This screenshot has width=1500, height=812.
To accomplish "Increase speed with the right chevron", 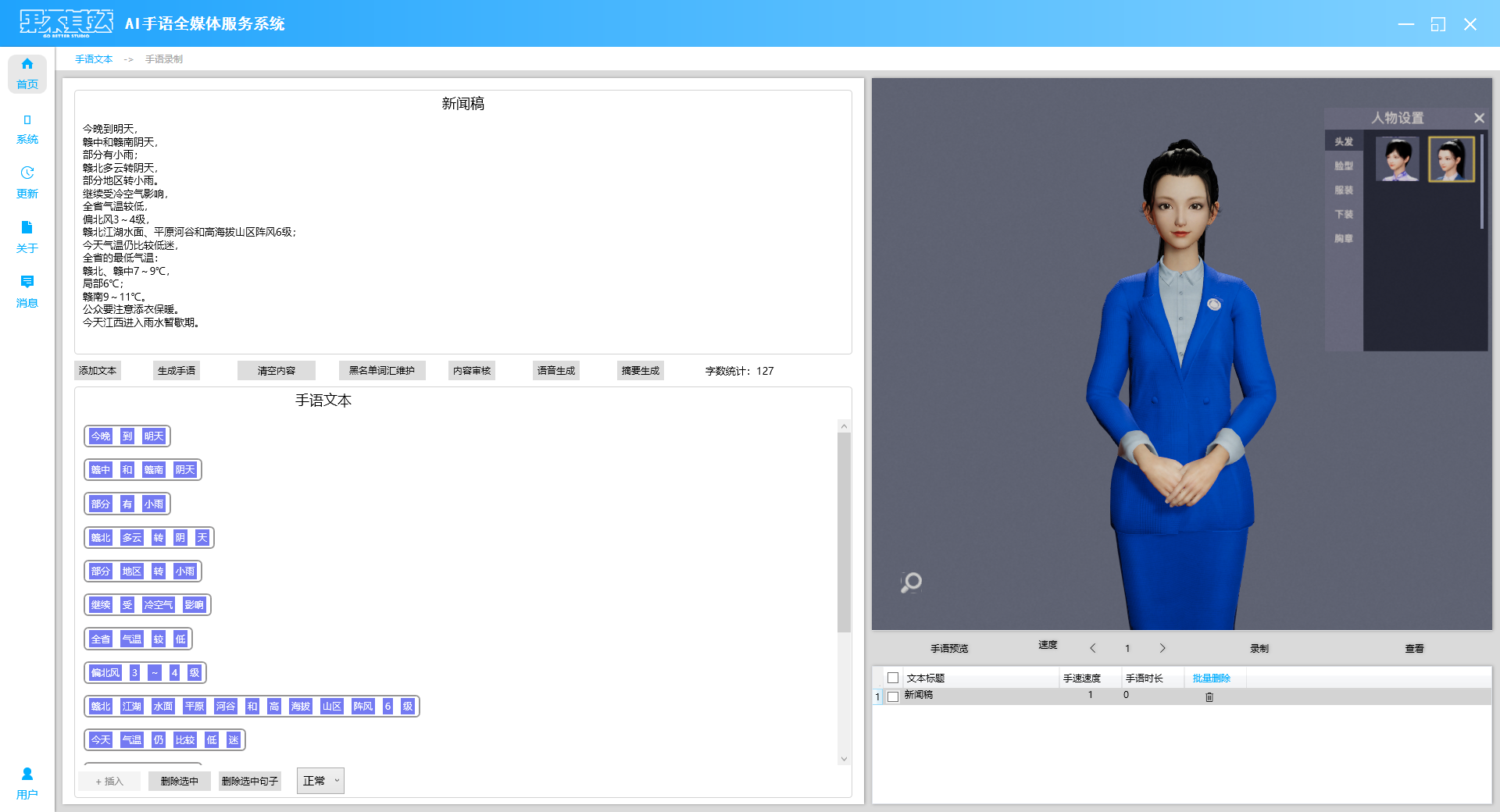I will tap(1162, 648).
